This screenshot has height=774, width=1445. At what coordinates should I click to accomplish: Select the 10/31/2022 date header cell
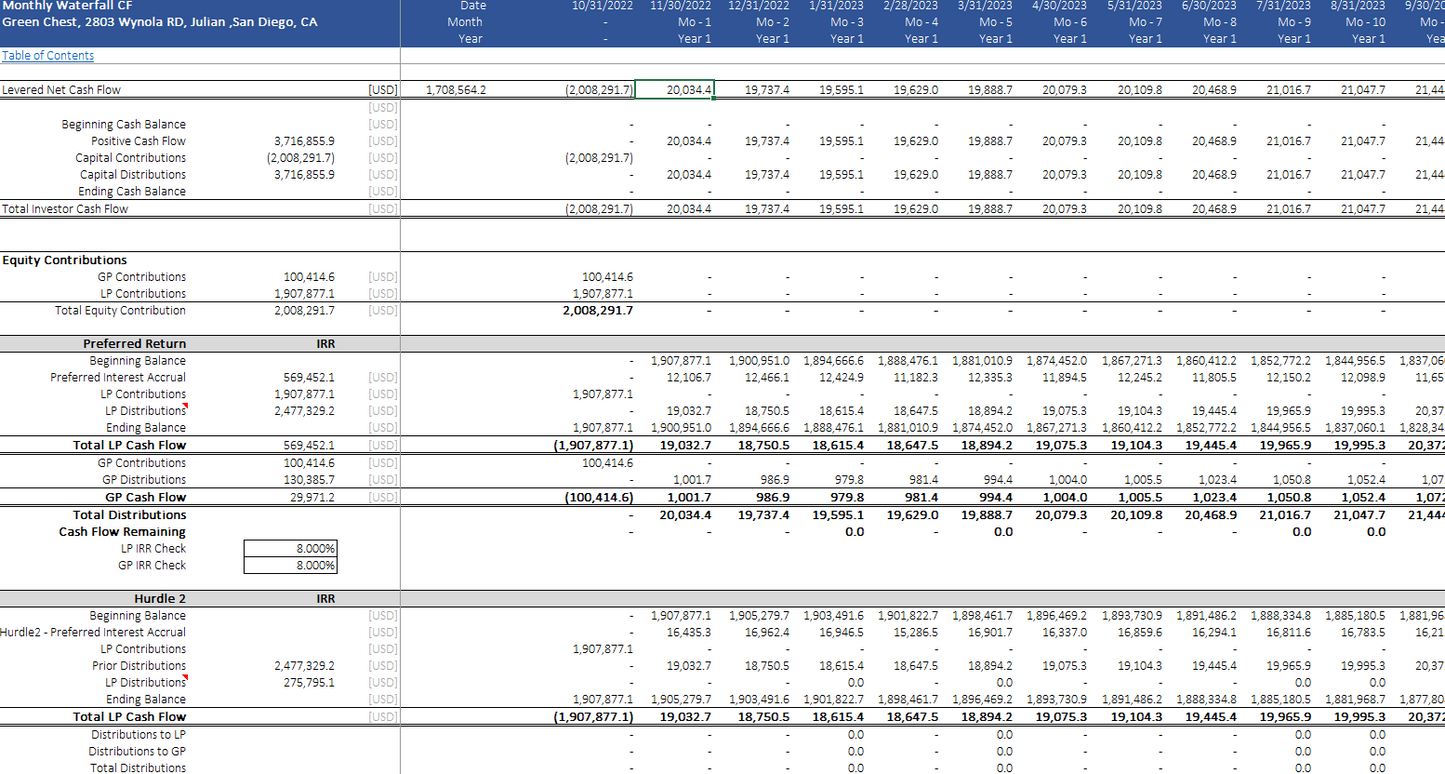point(602,6)
